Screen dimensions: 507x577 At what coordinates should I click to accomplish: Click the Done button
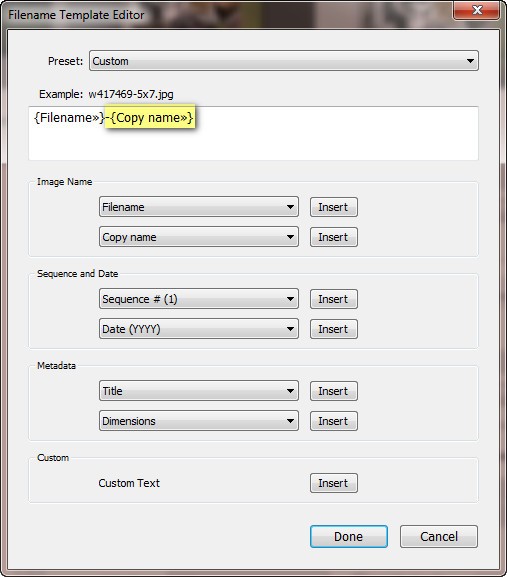point(349,537)
